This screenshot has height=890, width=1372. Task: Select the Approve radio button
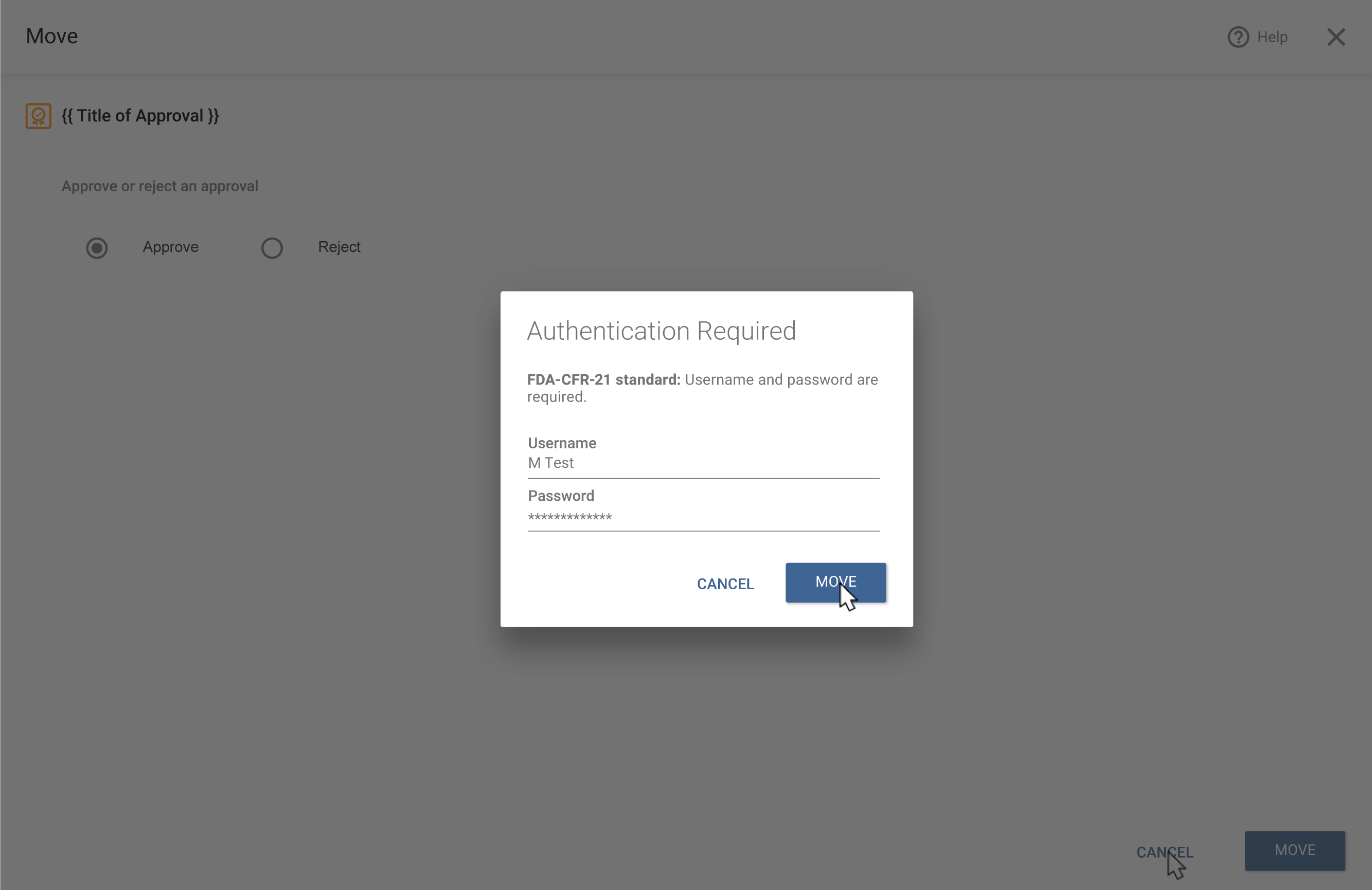[x=97, y=248]
